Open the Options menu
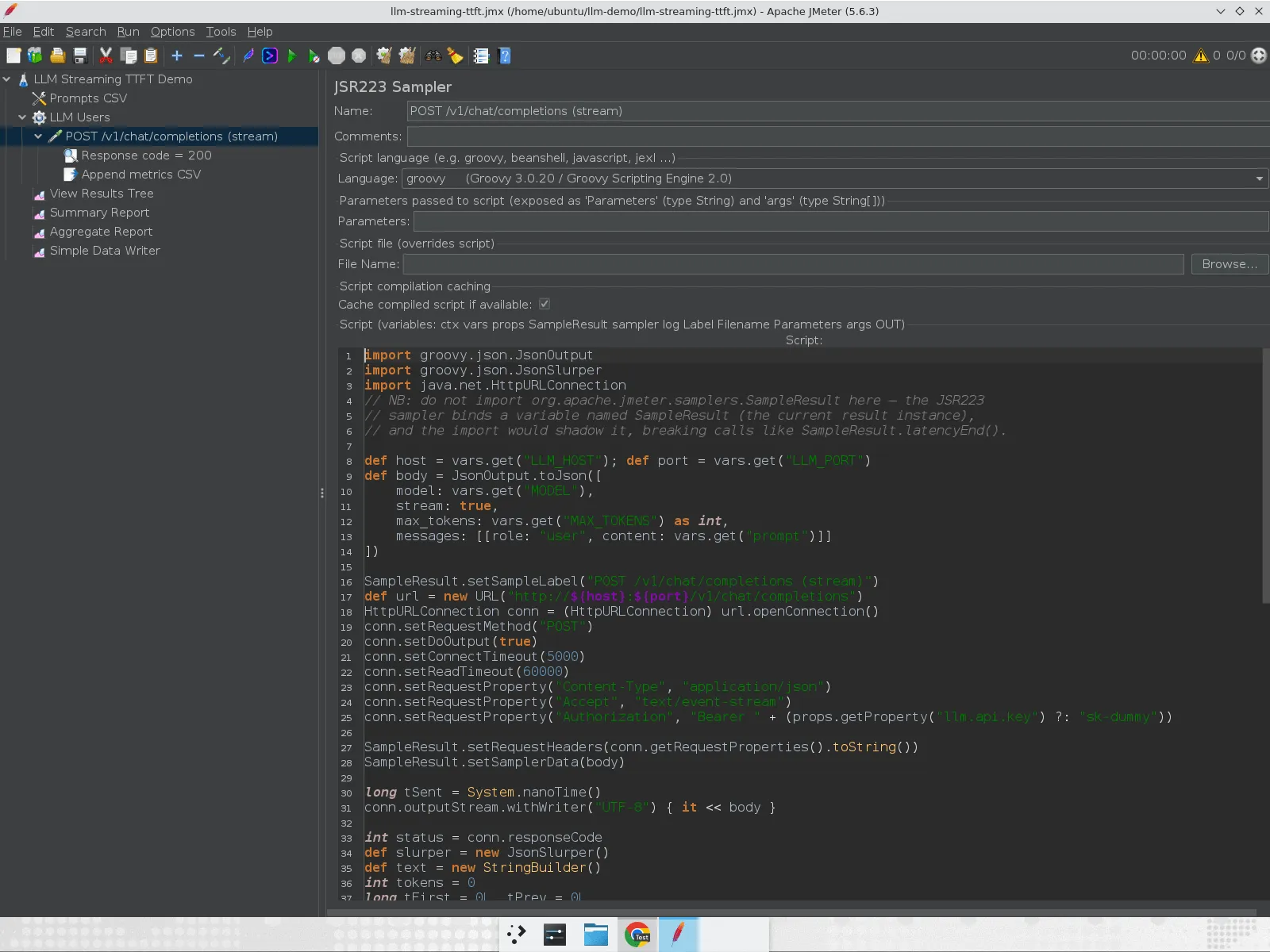 pos(172,32)
